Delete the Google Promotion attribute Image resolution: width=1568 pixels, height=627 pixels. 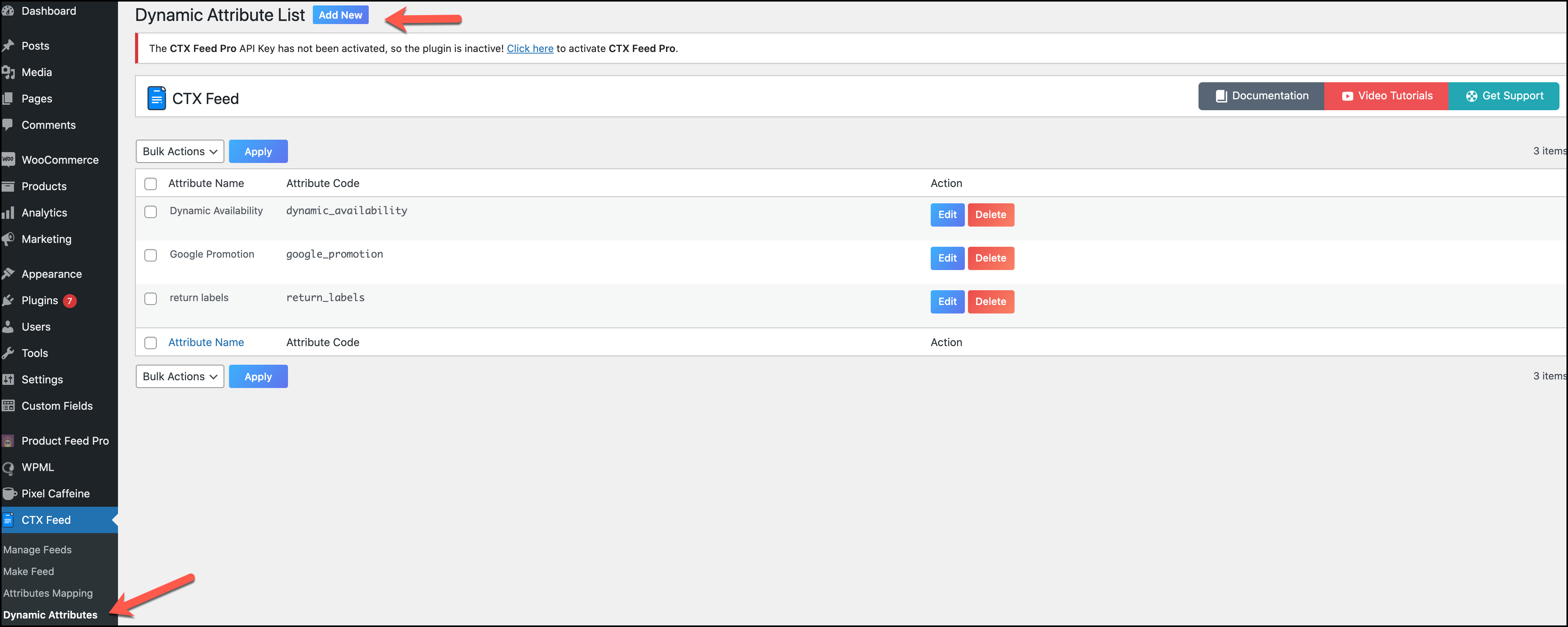[x=991, y=258]
